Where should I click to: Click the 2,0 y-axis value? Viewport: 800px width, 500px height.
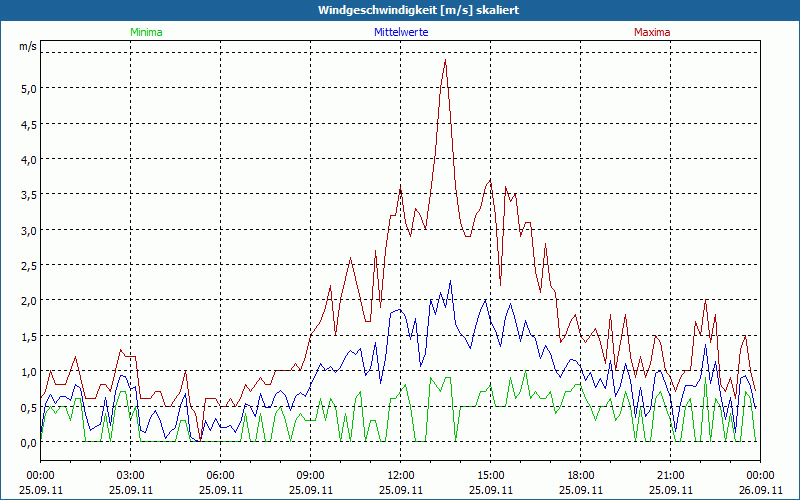[x=28, y=301]
